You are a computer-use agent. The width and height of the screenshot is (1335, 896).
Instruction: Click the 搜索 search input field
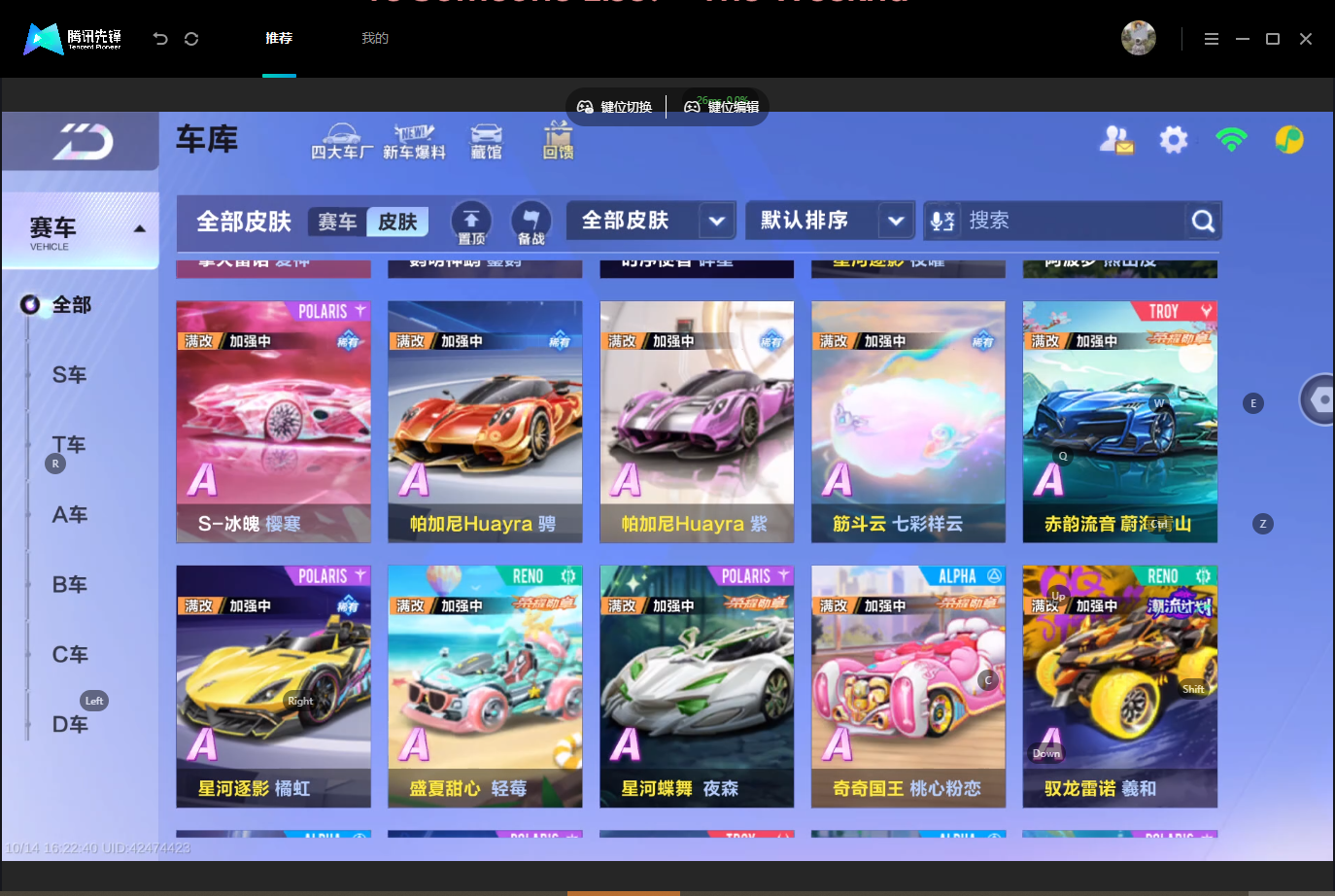1074,221
